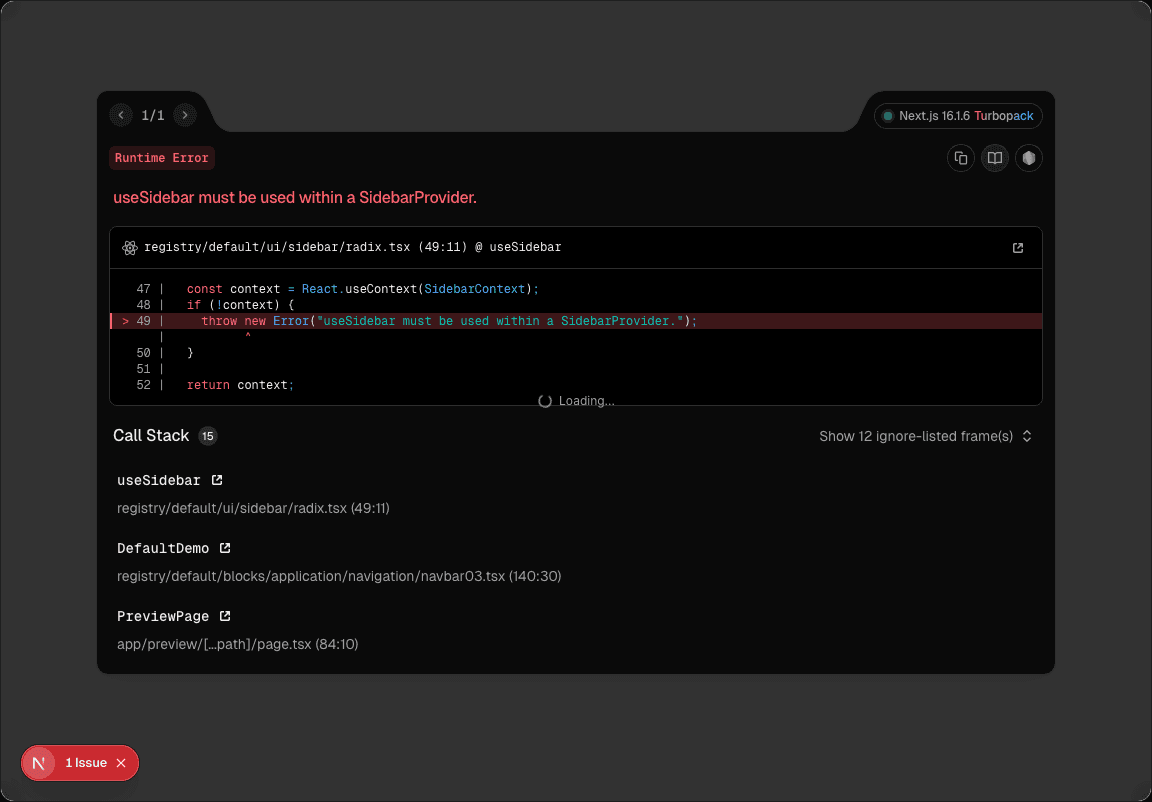Click the Node.js hexagon icon
Screen dimensions: 1152x802
[x=1028, y=158]
